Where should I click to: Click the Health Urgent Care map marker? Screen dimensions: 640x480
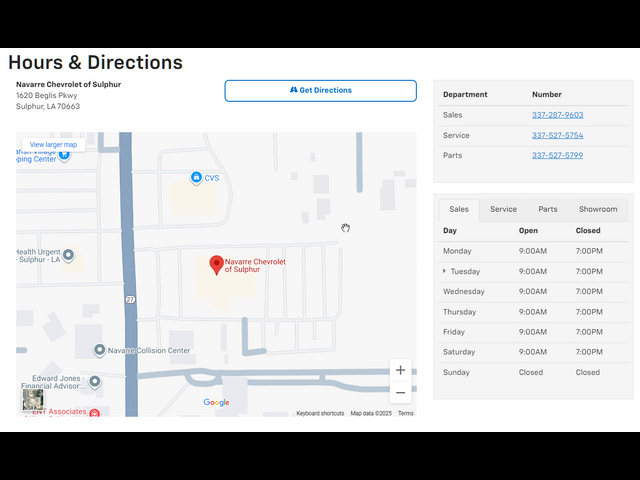[x=68, y=256]
